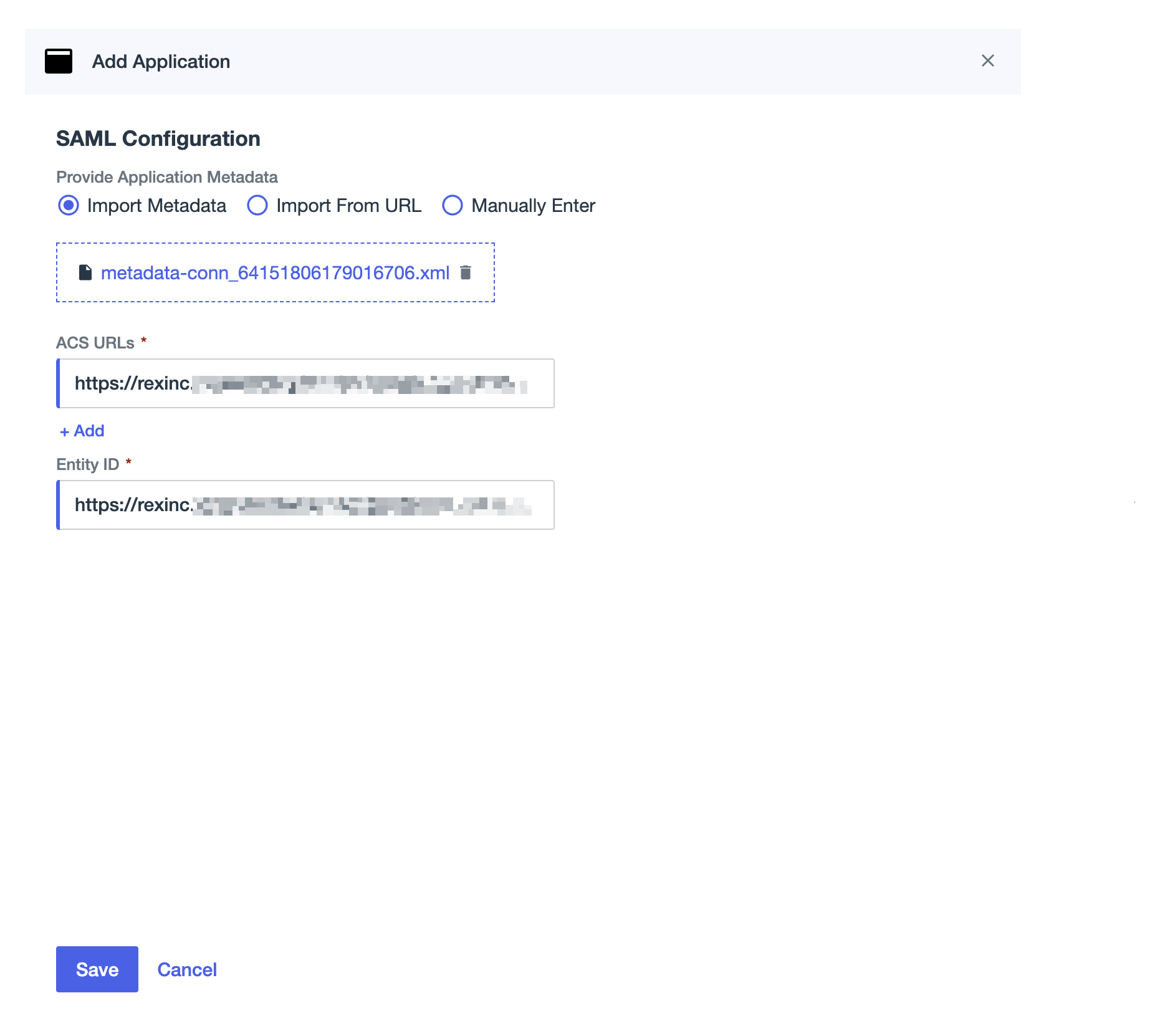The height and width of the screenshot is (1036, 1160).
Task: Delete the uploaded metadata file using trash icon
Action: click(x=466, y=272)
